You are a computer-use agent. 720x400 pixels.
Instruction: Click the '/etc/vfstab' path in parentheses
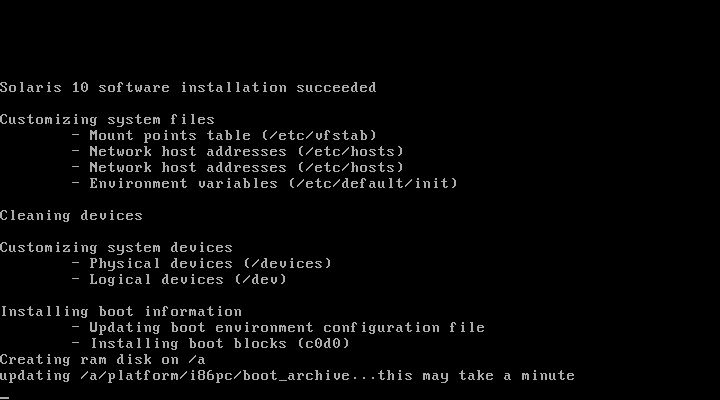click(319, 135)
